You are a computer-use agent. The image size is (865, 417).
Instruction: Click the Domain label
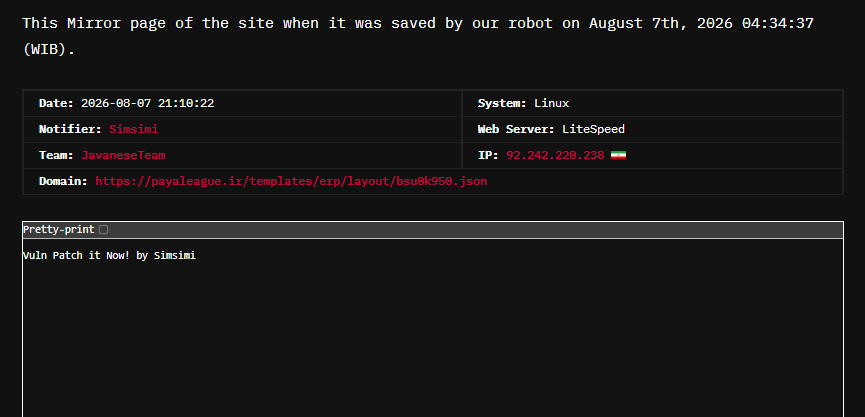point(63,181)
